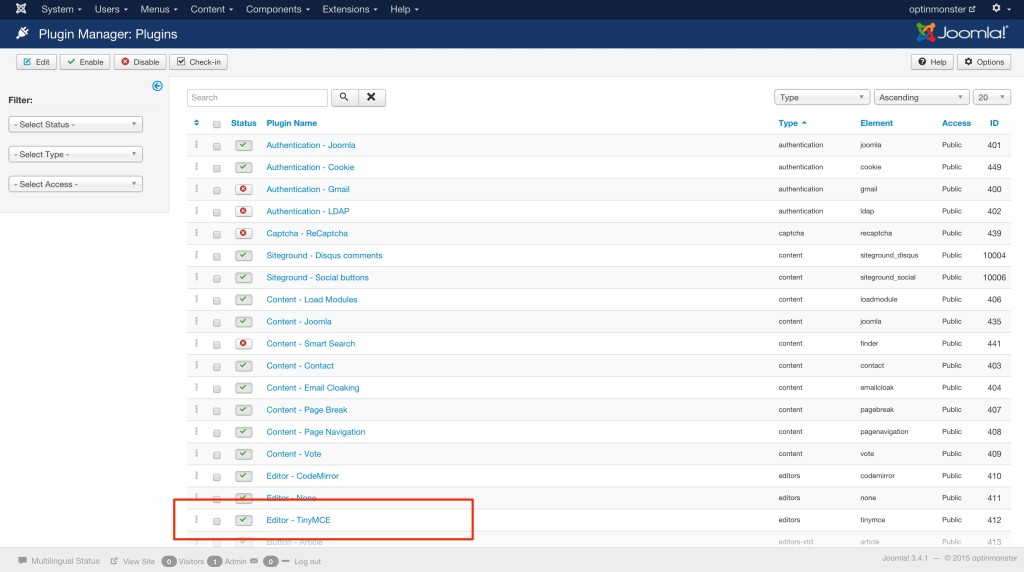This screenshot has width=1024, height=572.
Task: Click the Options button
Action: [x=984, y=62]
